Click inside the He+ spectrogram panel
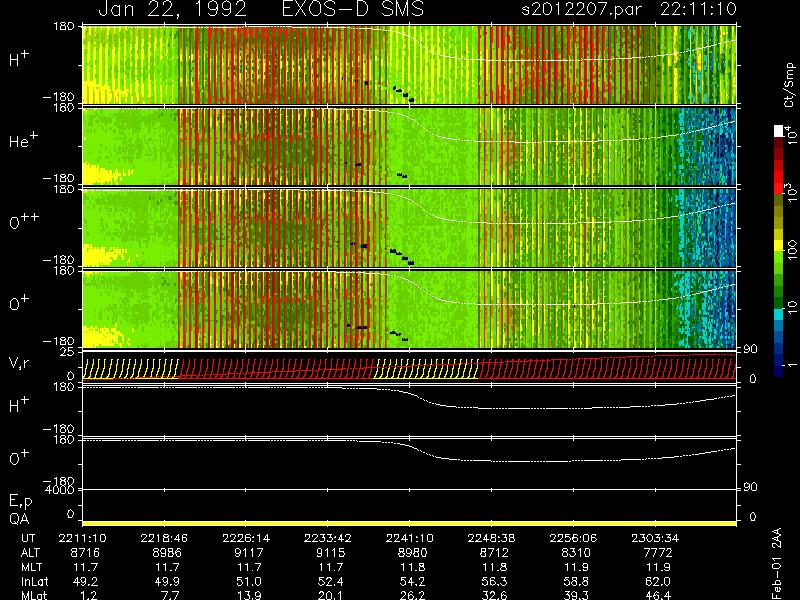The image size is (800, 600). 409,146
